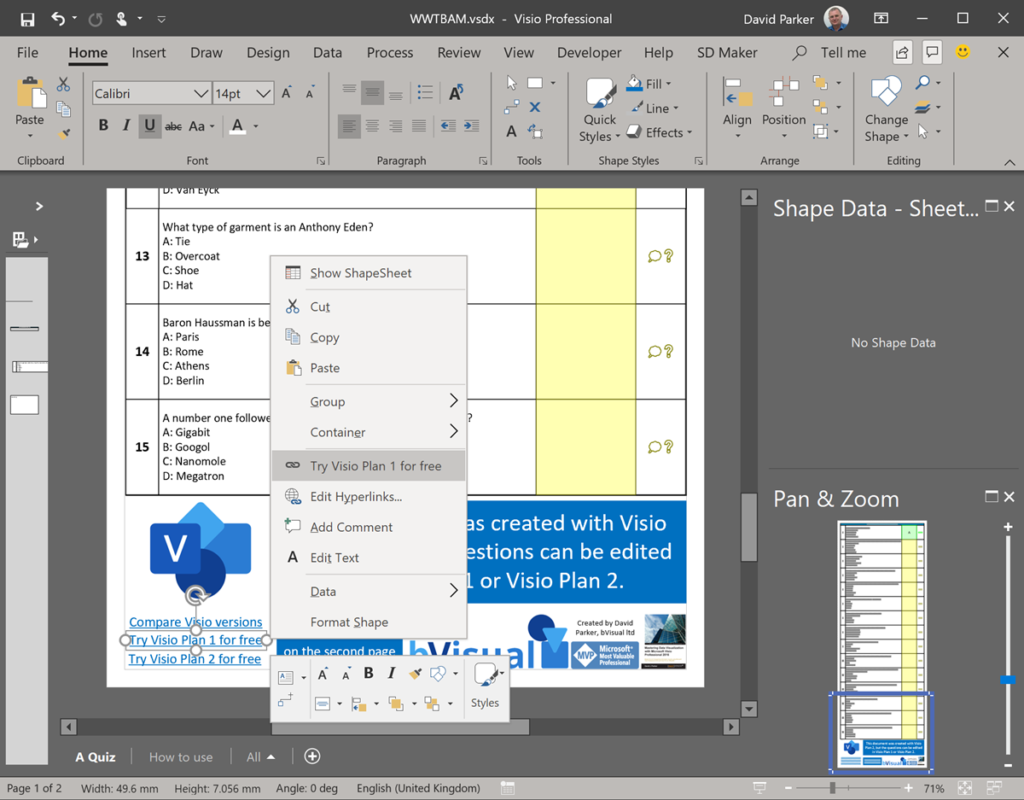This screenshot has width=1024, height=800.
Task: Open Styles from the floating mini toolbar
Action: (x=486, y=687)
